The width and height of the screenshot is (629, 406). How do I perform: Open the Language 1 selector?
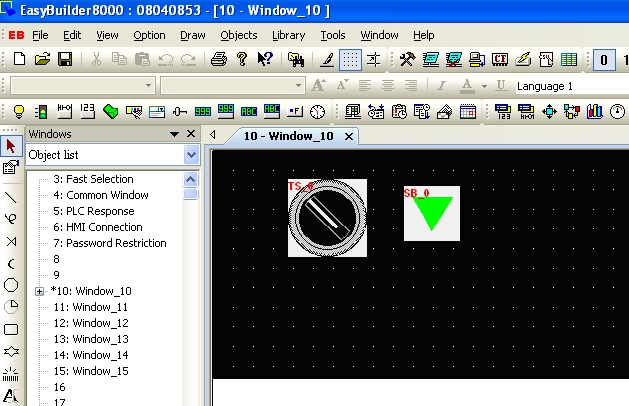click(572, 86)
